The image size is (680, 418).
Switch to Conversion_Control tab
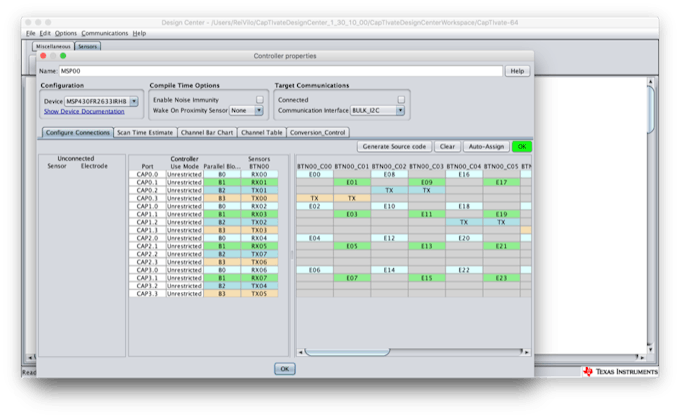pos(317,133)
